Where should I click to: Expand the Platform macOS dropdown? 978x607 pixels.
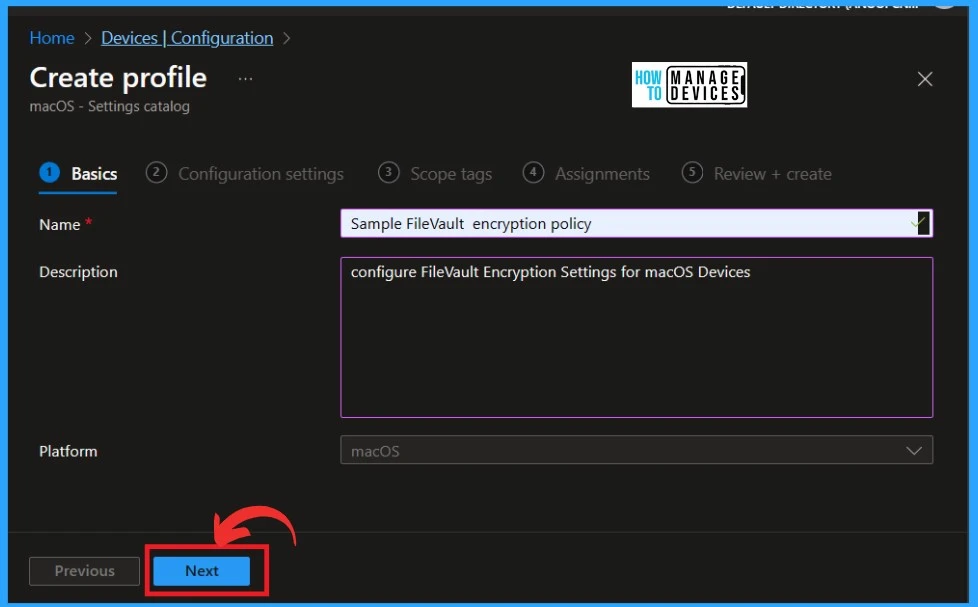[x=637, y=450]
